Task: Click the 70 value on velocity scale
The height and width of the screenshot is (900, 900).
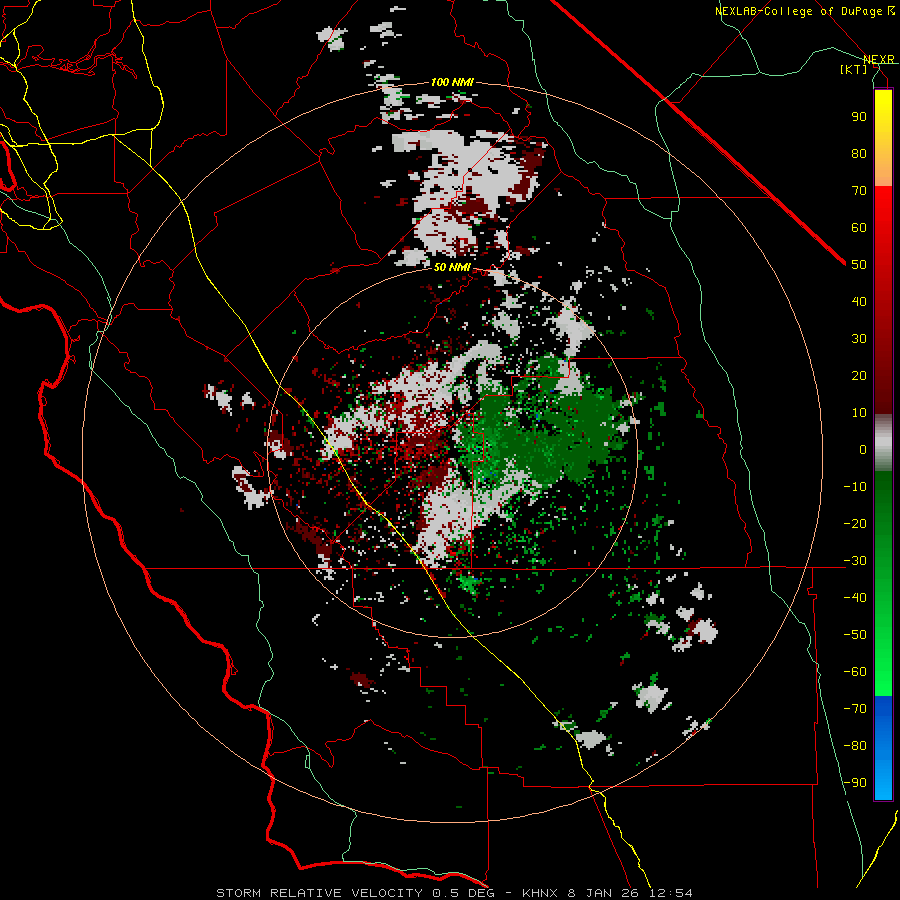Action: [x=859, y=191]
